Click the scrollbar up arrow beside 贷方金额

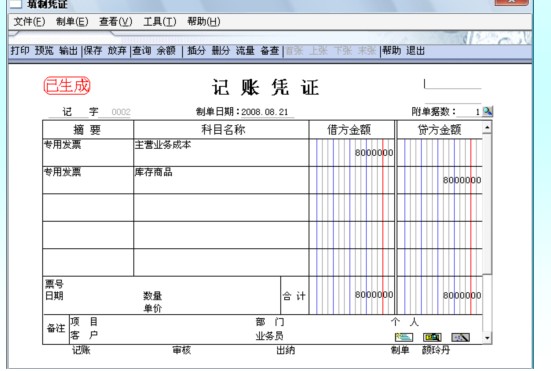[x=487, y=127]
